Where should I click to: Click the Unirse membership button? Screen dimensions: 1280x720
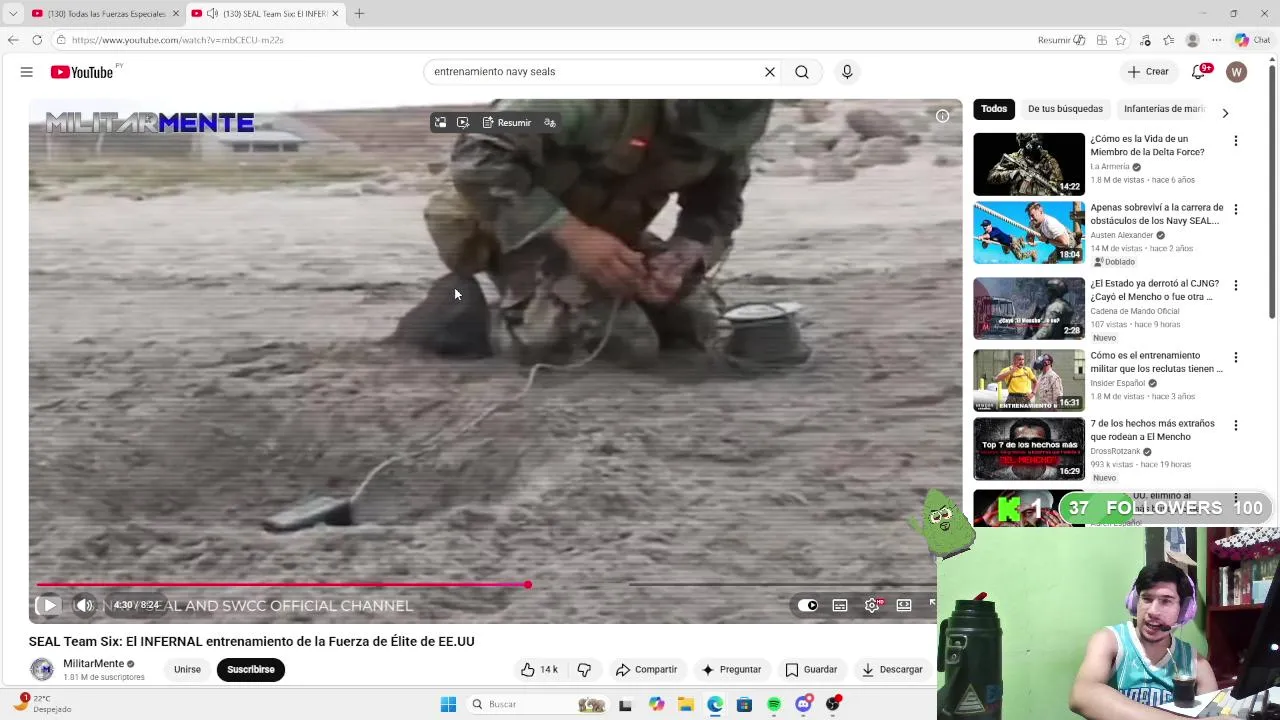pos(187,670)
